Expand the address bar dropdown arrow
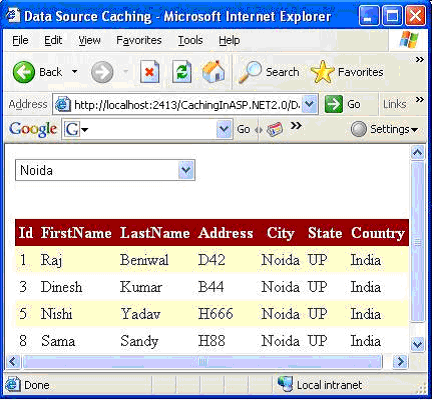Screen dimensions: 432x400 click(x=310, y=104)
